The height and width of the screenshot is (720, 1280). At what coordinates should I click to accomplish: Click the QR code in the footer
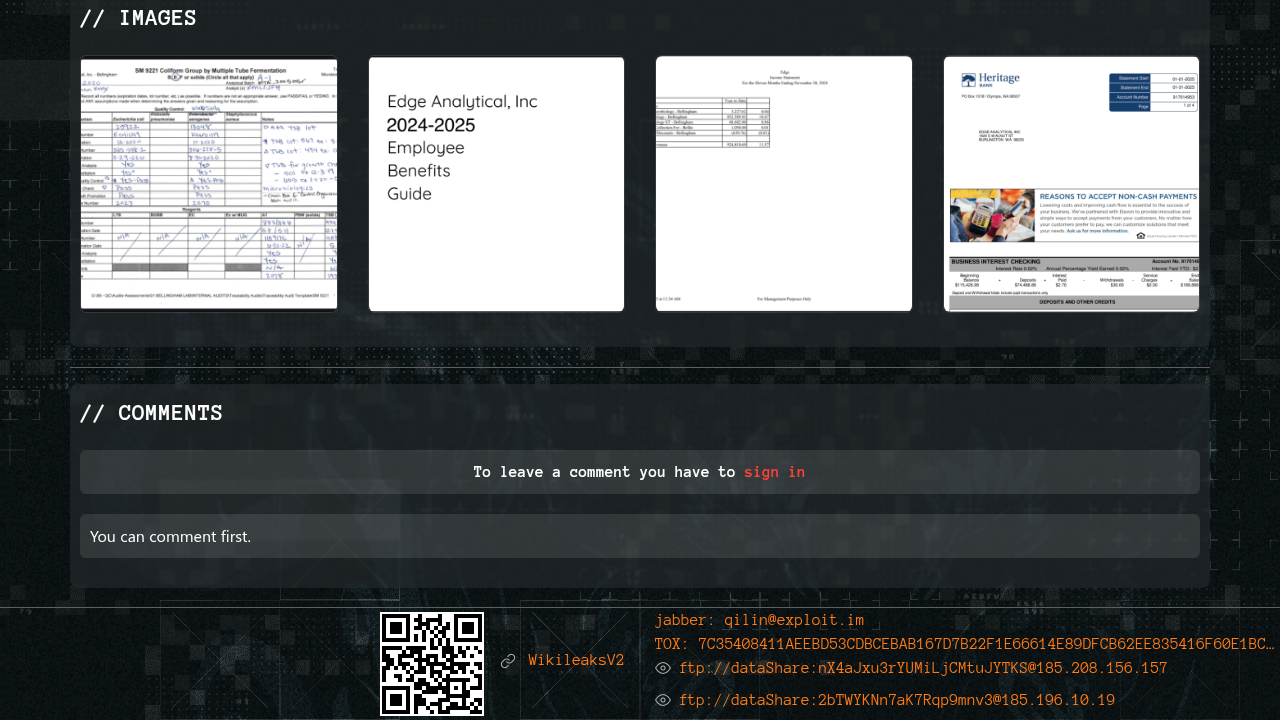432,664
